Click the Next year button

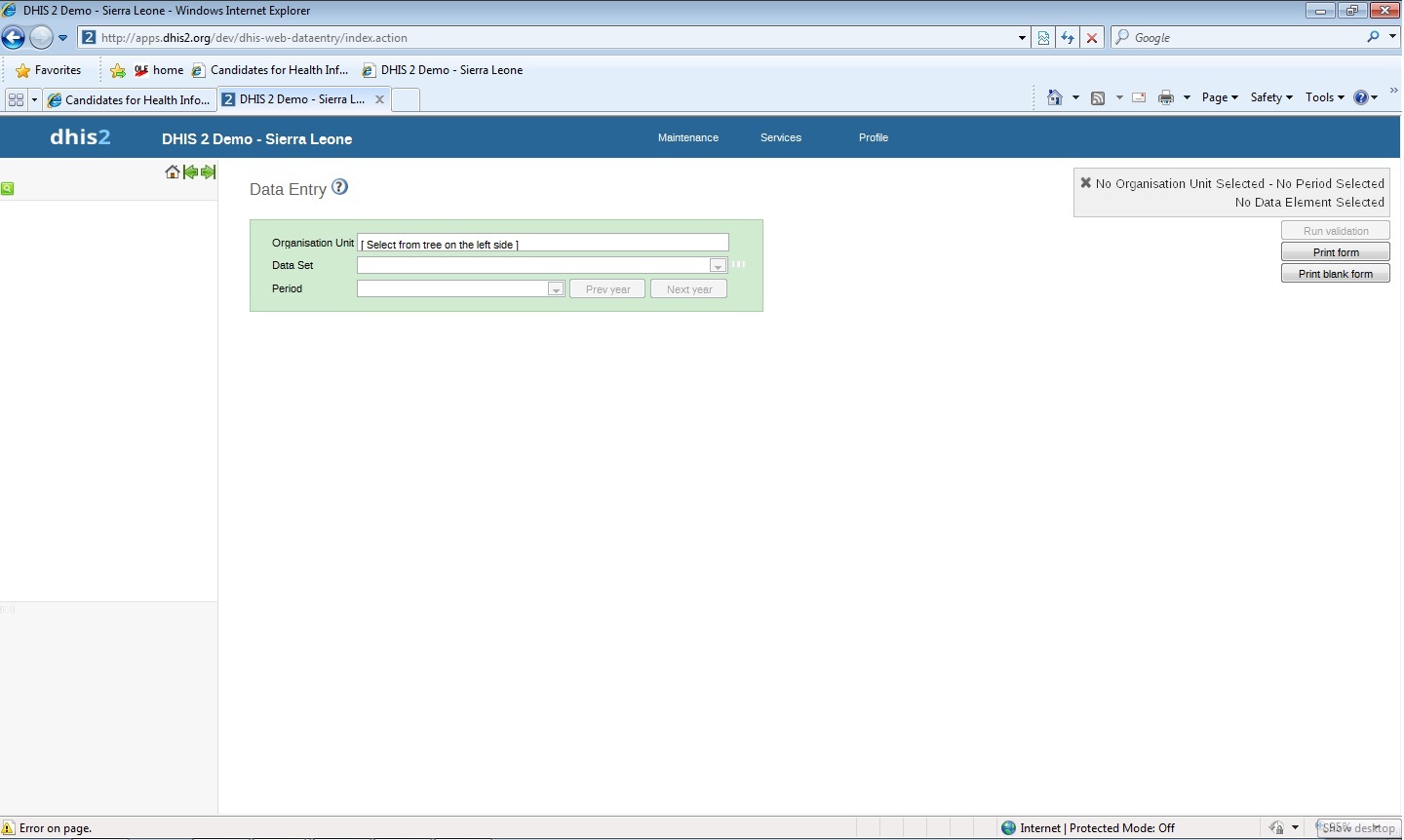tap(689, 288)
